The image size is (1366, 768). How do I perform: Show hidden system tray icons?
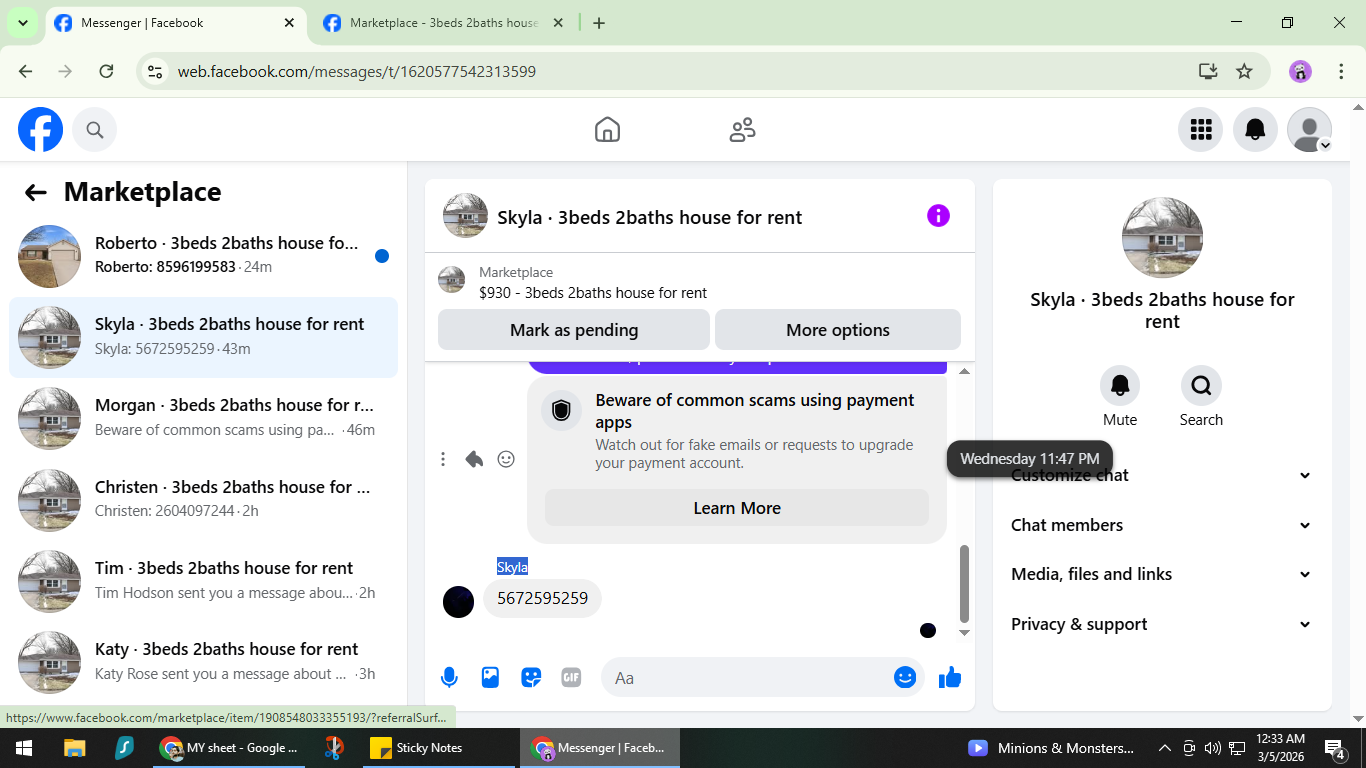[x=1164, y=748]
